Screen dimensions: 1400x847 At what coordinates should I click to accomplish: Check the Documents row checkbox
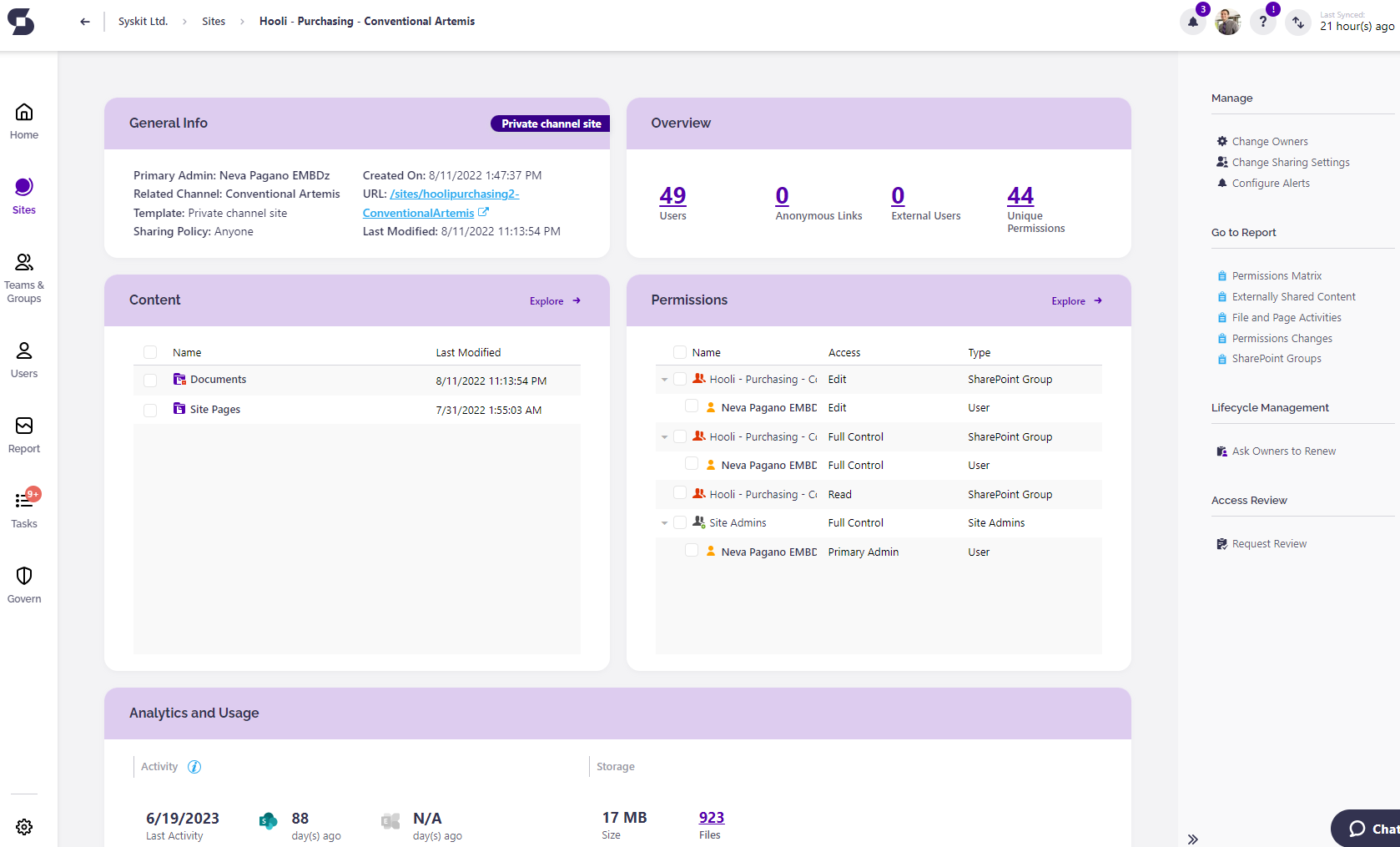tap(150, 380)
